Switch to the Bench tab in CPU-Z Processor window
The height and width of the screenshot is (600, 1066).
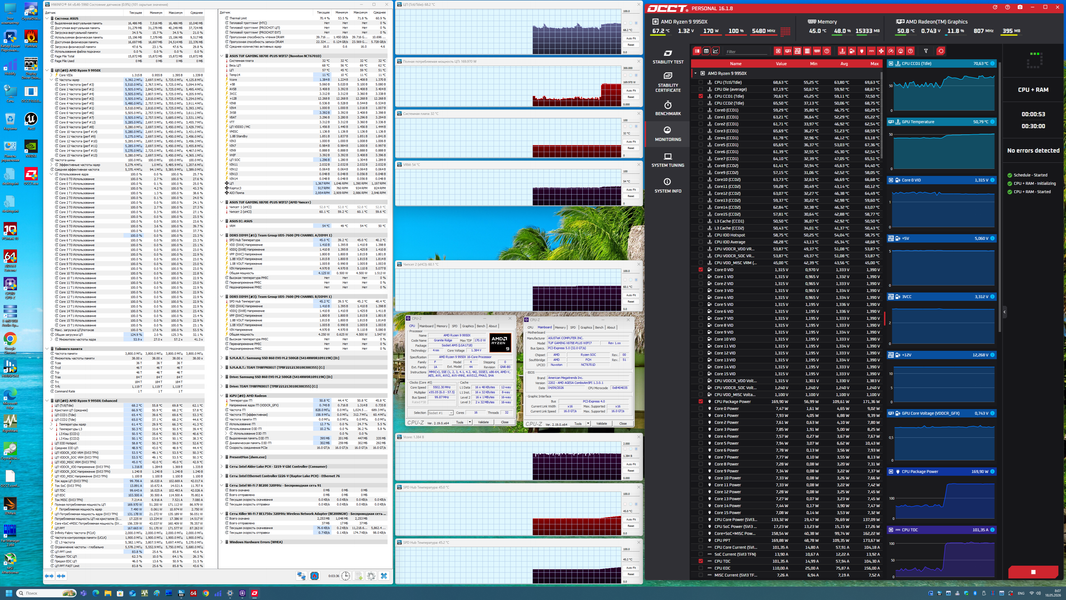[481, 326]
